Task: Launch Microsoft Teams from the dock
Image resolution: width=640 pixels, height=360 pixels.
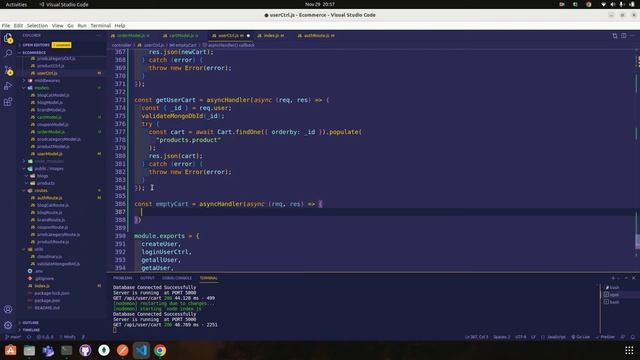Action: (48, 350)
